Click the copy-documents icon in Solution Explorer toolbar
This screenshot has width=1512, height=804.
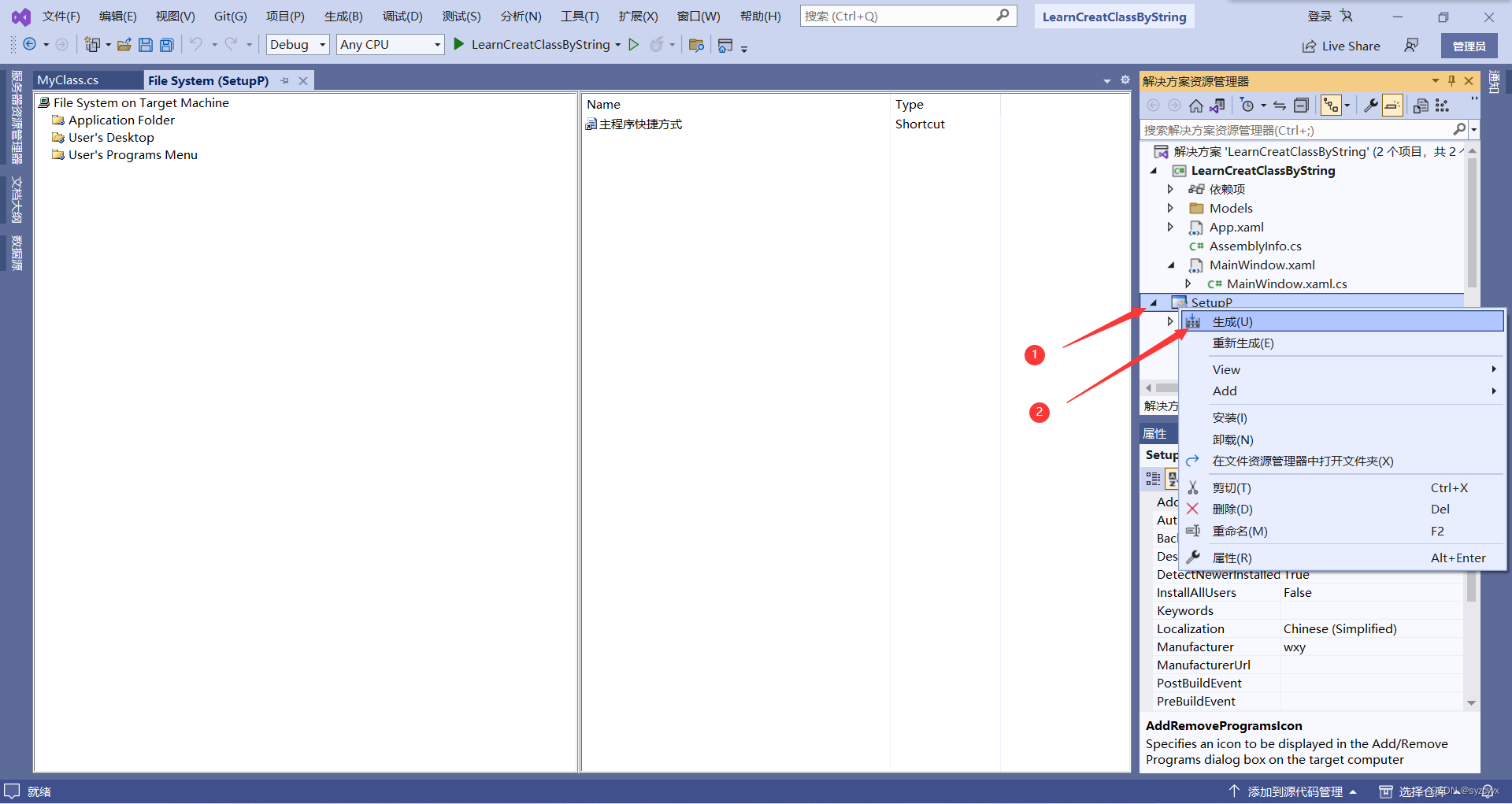coord(1421,106)
